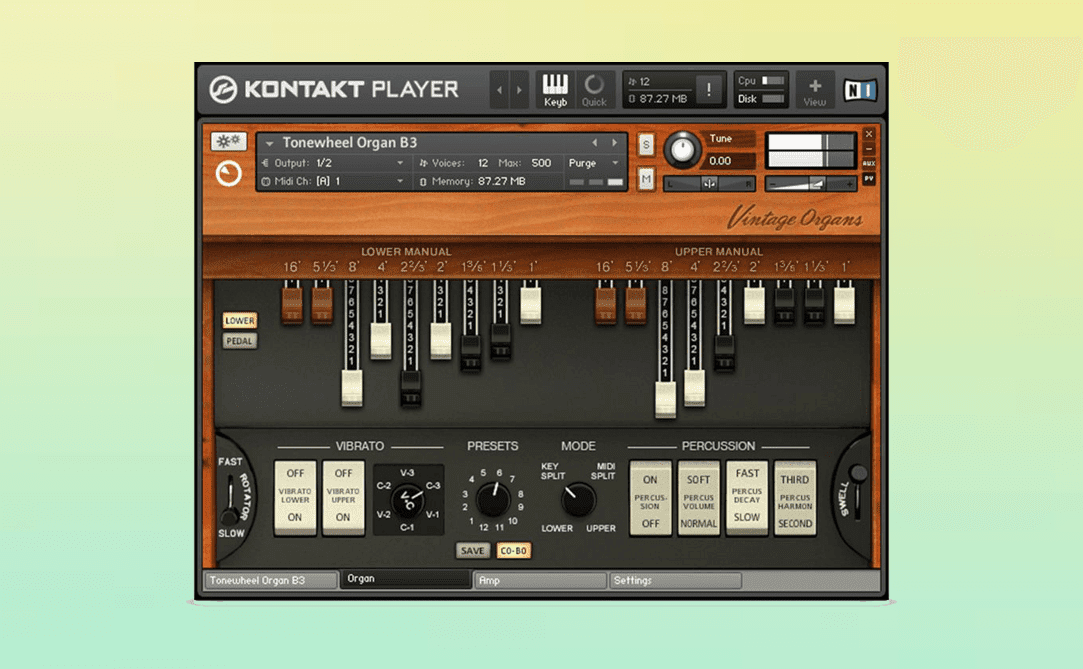
Task: Open the Purge dropdown menu
Action: click(594, 163)
